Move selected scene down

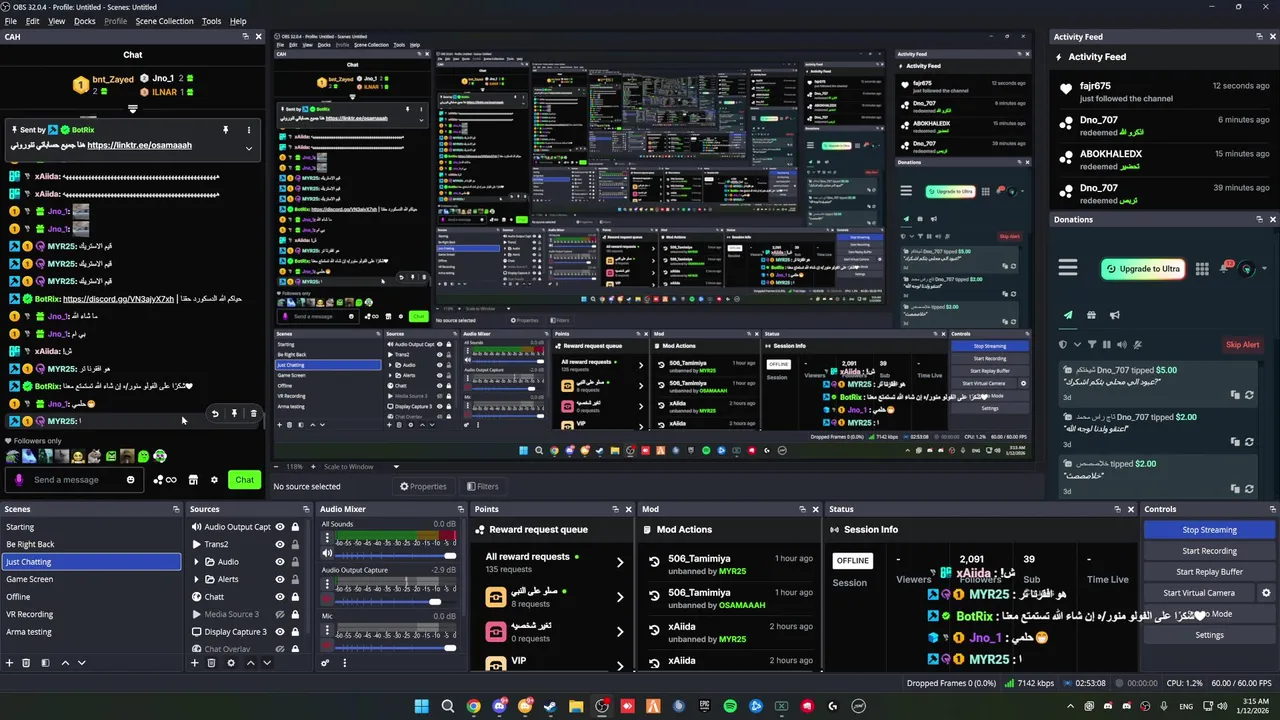tap(81, 662)
